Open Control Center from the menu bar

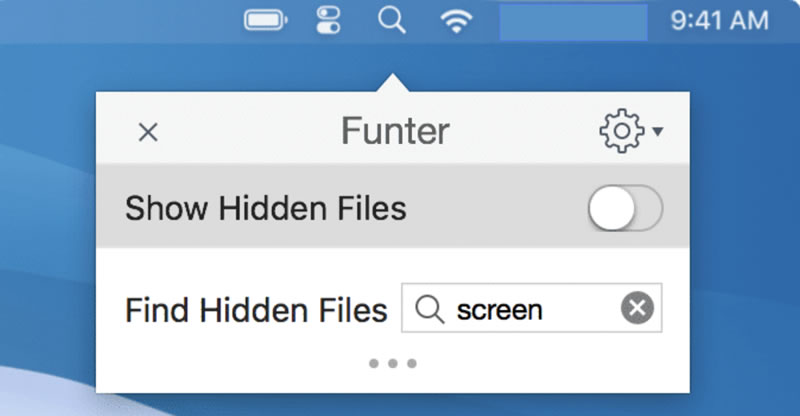[x=328, y=20]
